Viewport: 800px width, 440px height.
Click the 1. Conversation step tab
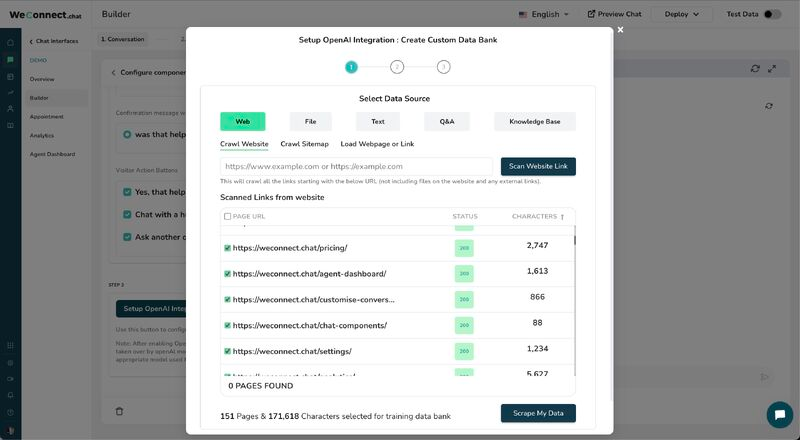[x=122, y=39]
